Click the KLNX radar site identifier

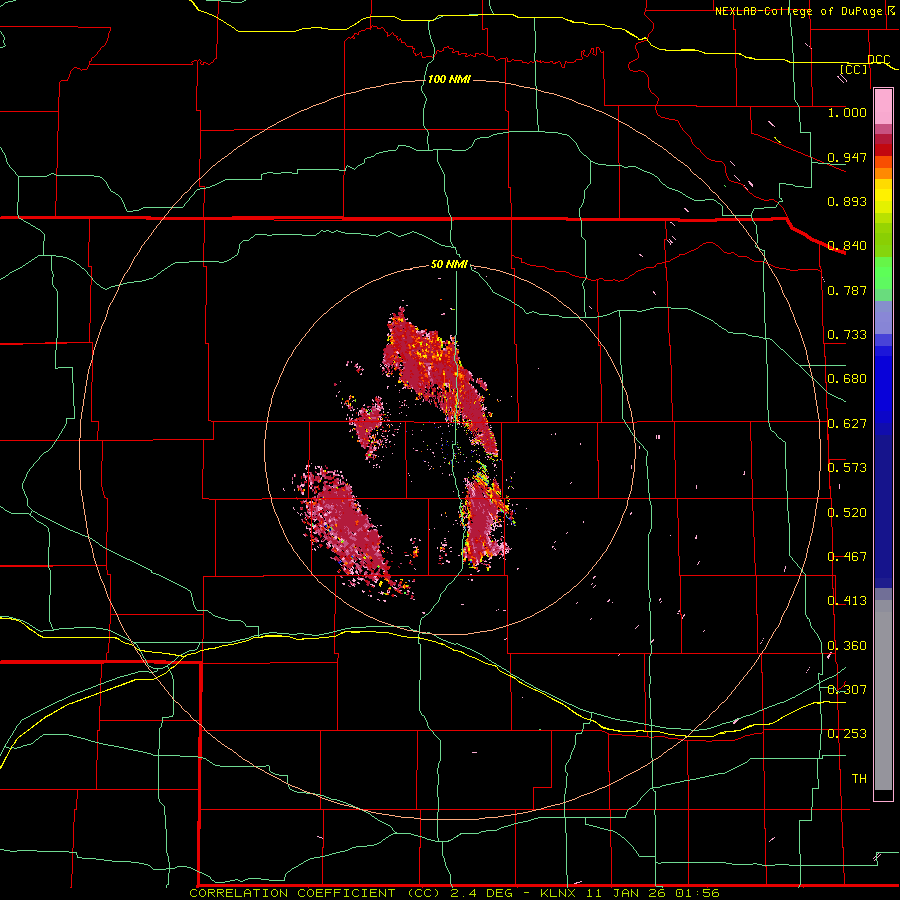click(x=560, y=893)
